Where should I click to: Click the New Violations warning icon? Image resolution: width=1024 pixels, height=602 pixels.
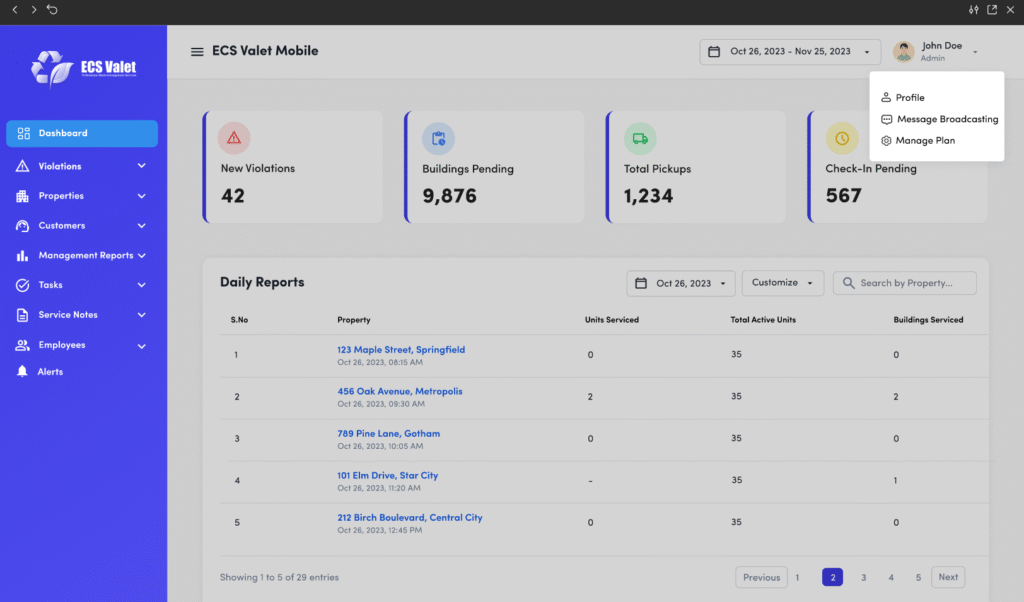(x=234, y=138)
